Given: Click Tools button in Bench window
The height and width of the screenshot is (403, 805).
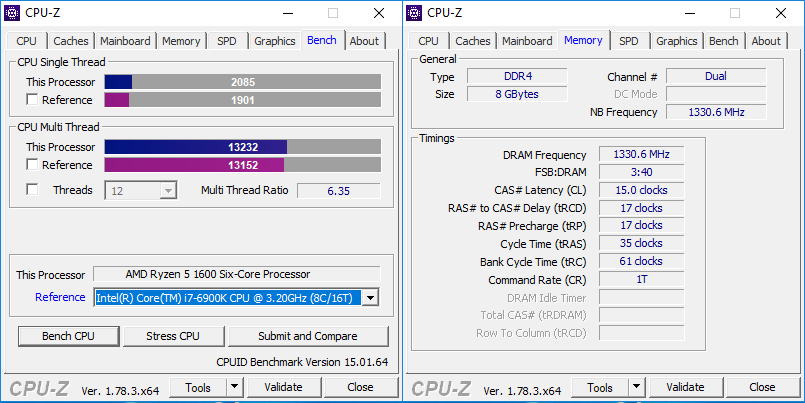Looking at the screenshot, I should pyautogui.click(x=198, y=387).
